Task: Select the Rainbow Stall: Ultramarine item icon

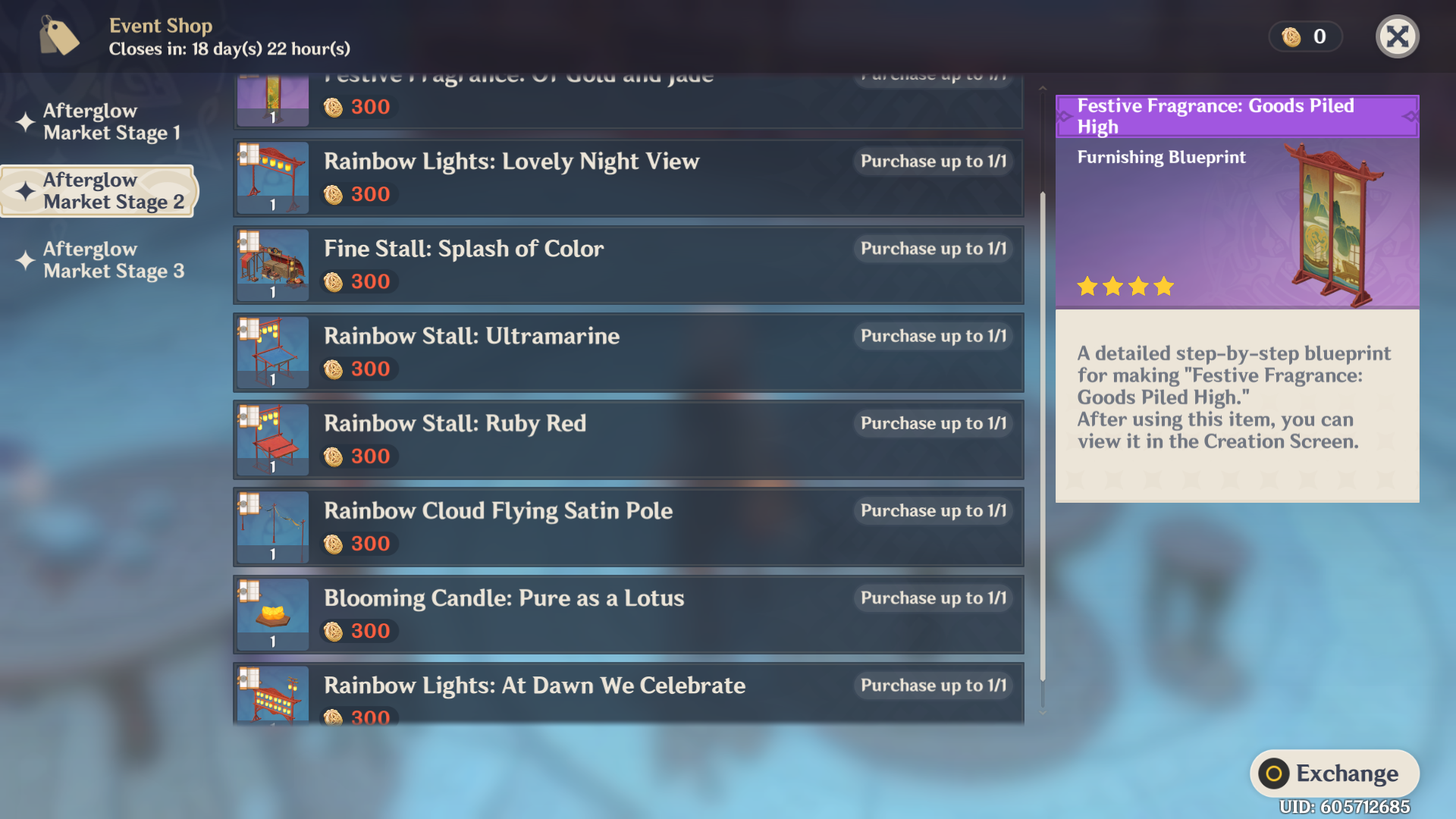Action: pyautogui.click(x=273, y=352)
